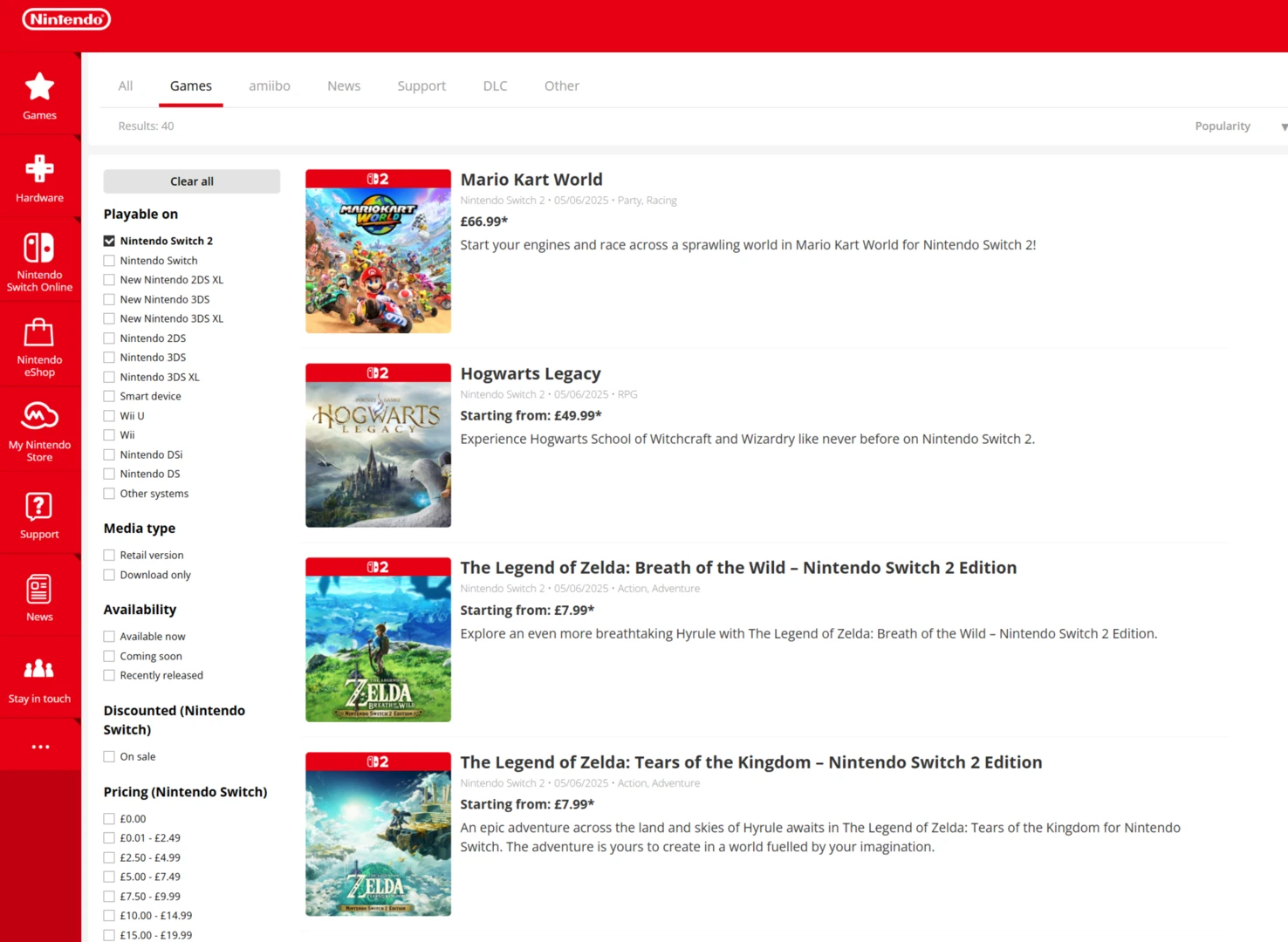Image resolution: width=1288 pixels, height=942 pixels.
Task: Click the Hogwarts Legacy cover art
Action: tap(378, 446)
